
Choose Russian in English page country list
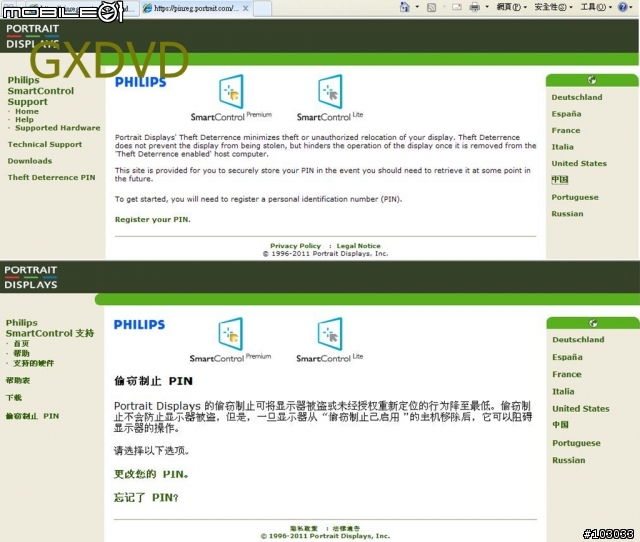click(567, 214)
